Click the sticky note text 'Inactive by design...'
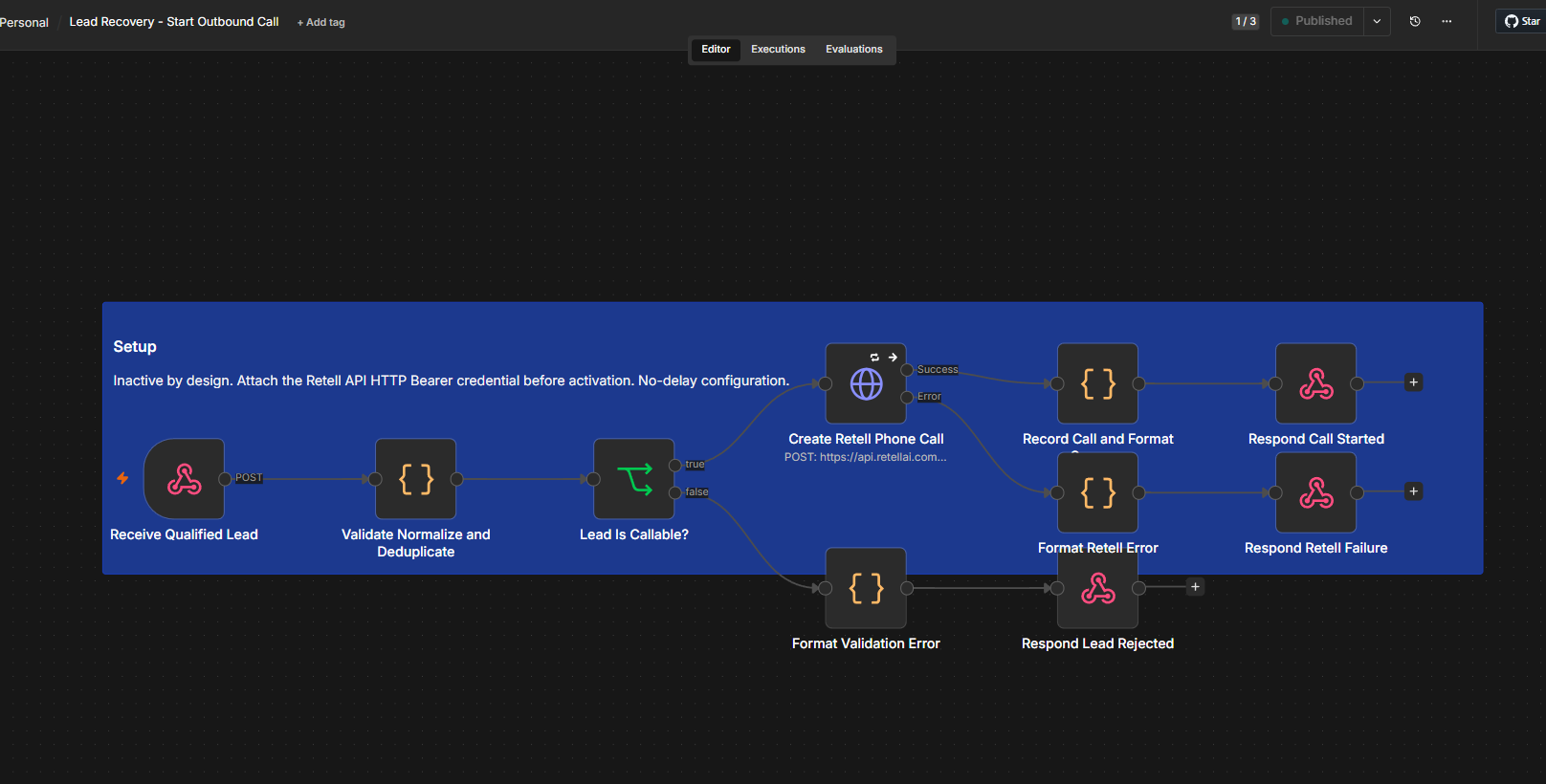The width and height of the screenshot is (1546, 784). pos(451,381)
